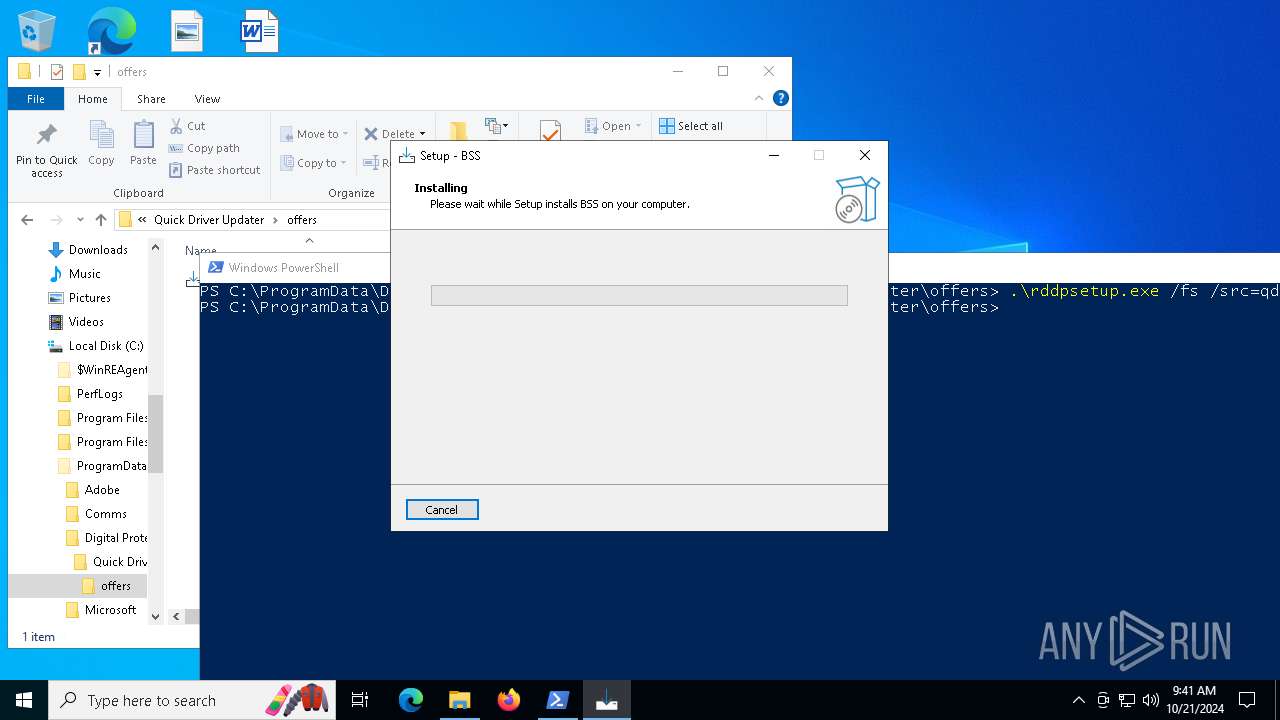1280x720 pixels.
Task: Cancel the BSS setup installation
Action: pyautogui.click(x=442, y=510)
